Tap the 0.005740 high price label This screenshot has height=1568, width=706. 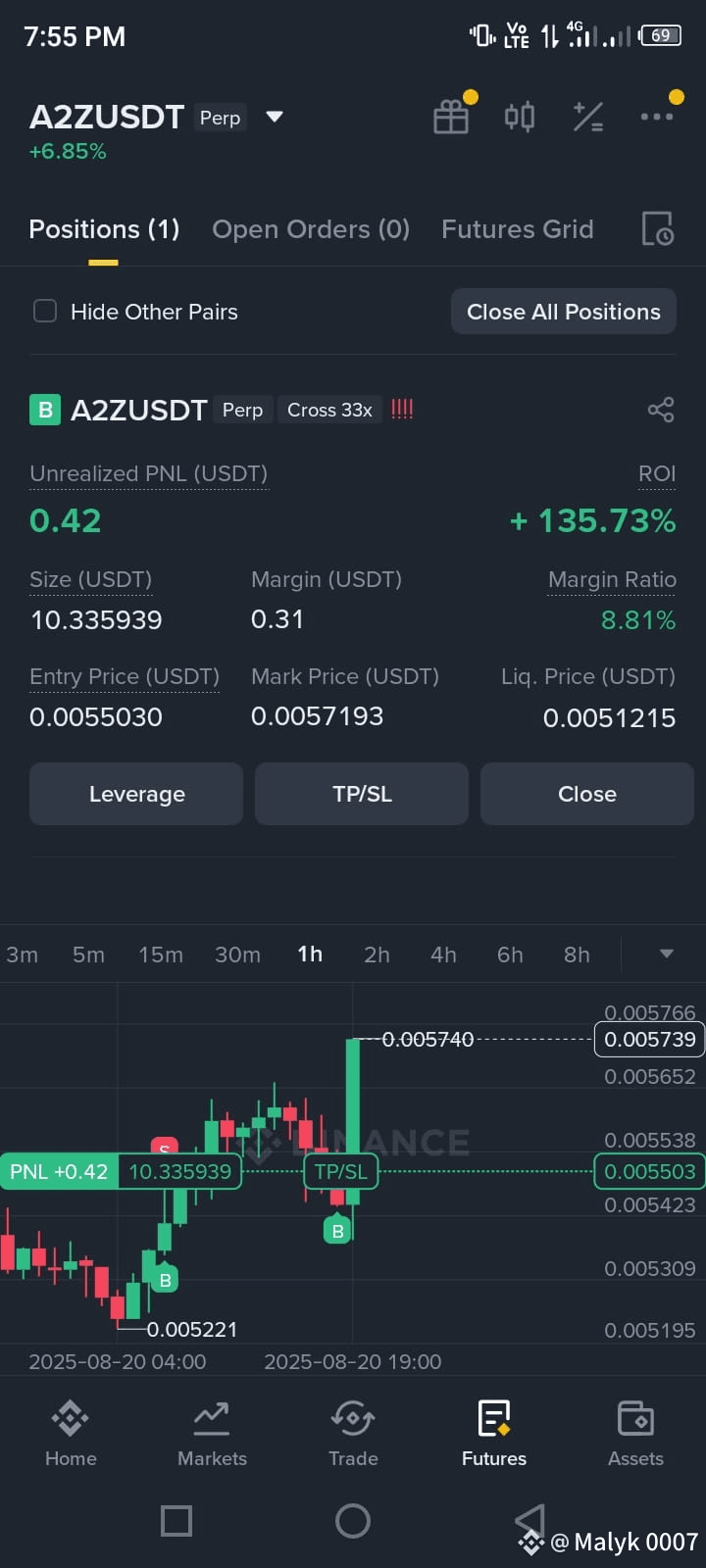point(428,1039)
